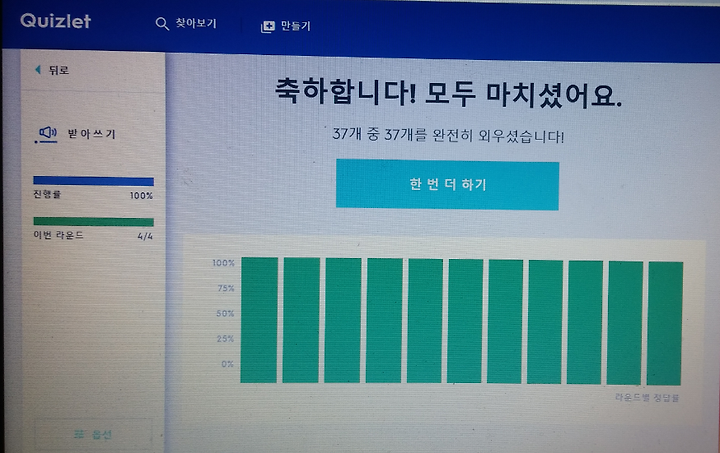
Task: Click the 이번 라운드 label
Action: 58,235
